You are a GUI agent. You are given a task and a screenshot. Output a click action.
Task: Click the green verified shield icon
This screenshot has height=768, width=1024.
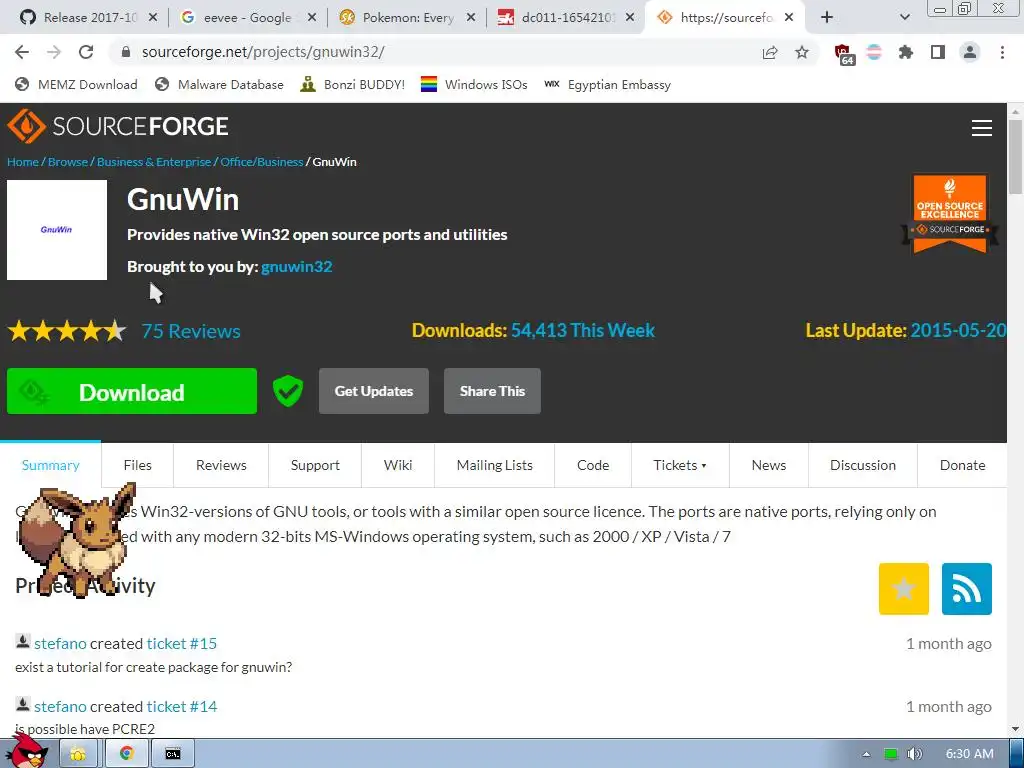[287, 391]
